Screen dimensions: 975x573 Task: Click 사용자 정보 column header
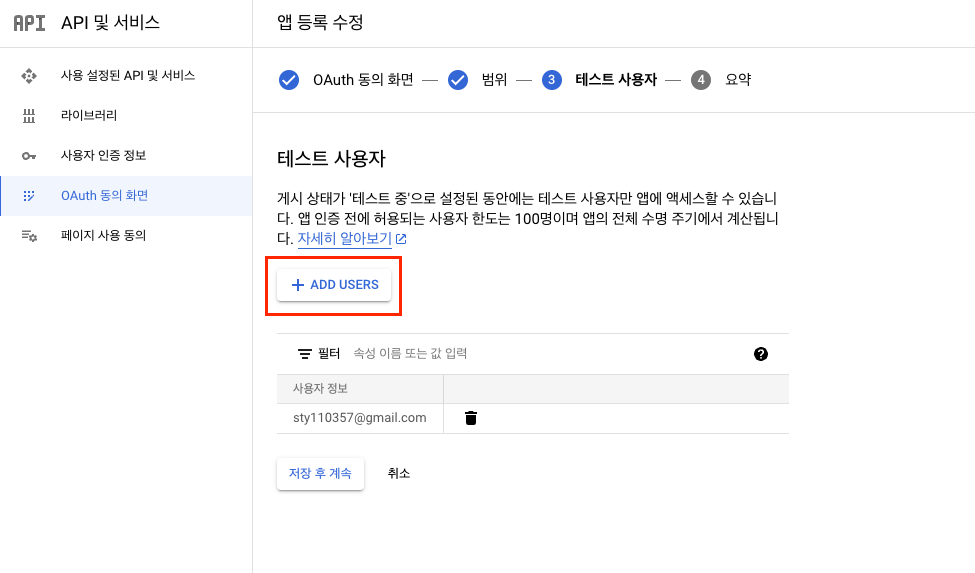pos(360,389)
